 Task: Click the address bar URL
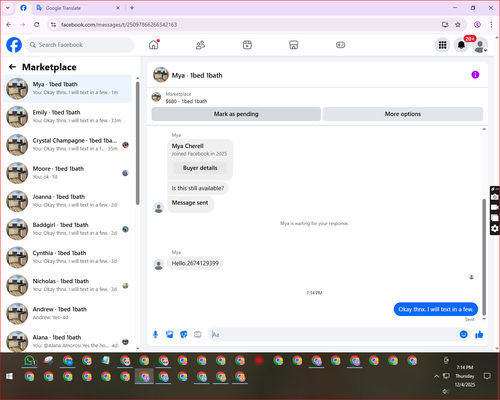119,25
